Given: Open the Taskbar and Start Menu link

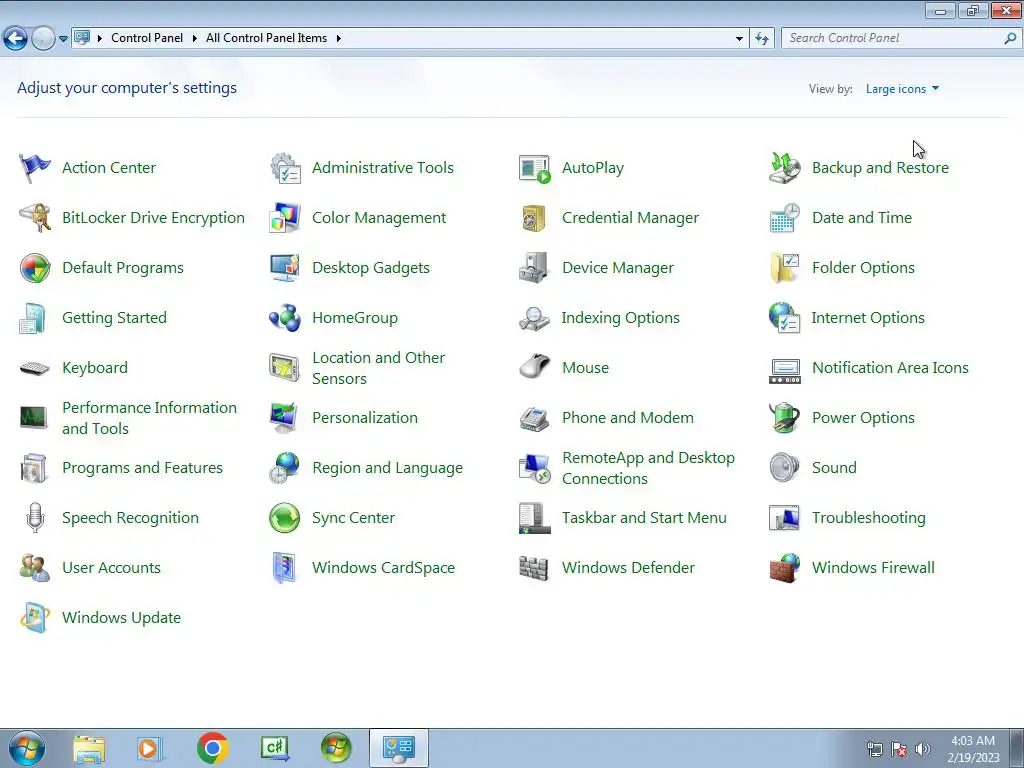Looking at the screenshot, I should 644,518.
